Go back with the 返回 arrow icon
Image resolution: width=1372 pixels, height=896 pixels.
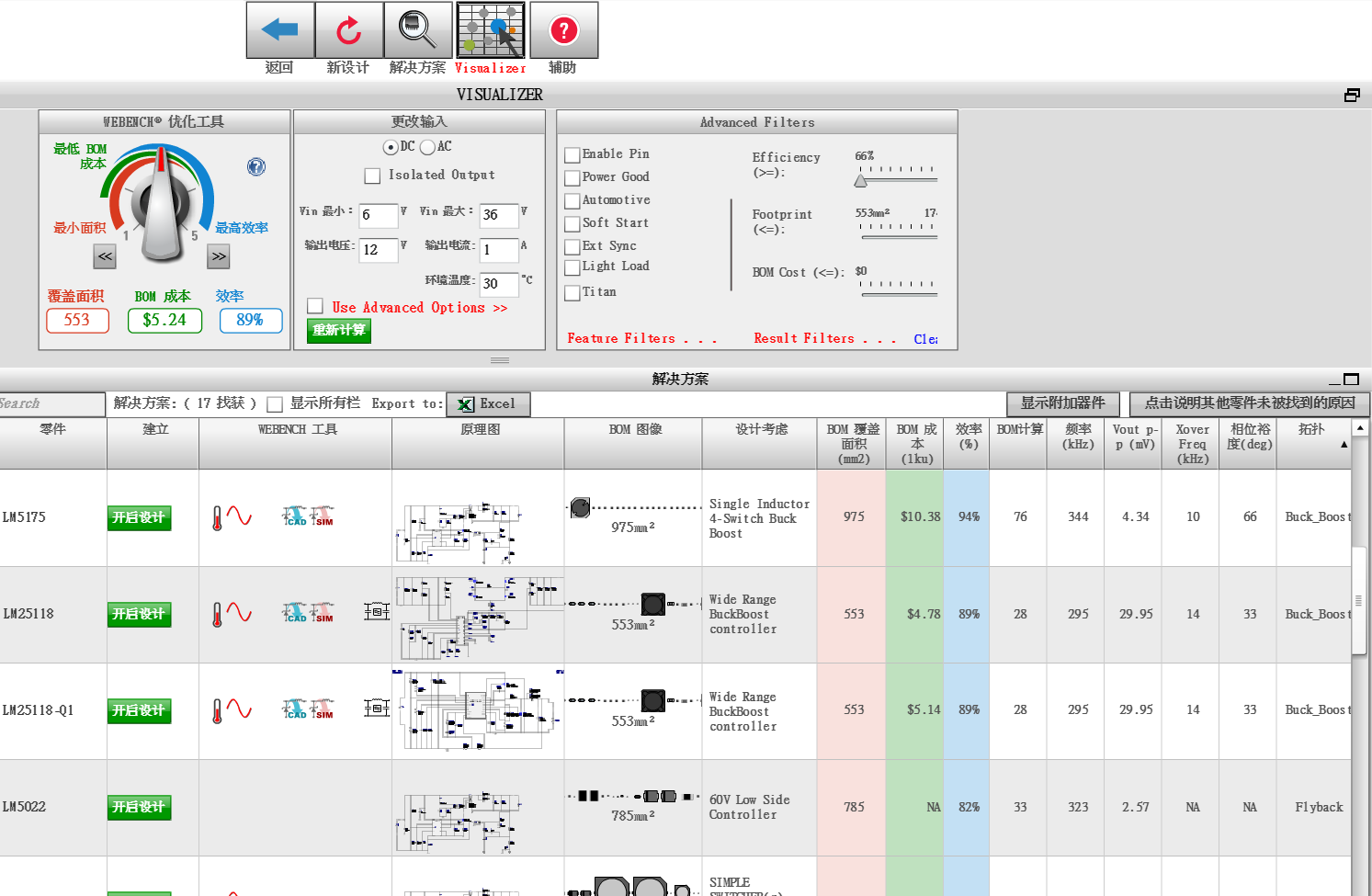pos(280,30)
